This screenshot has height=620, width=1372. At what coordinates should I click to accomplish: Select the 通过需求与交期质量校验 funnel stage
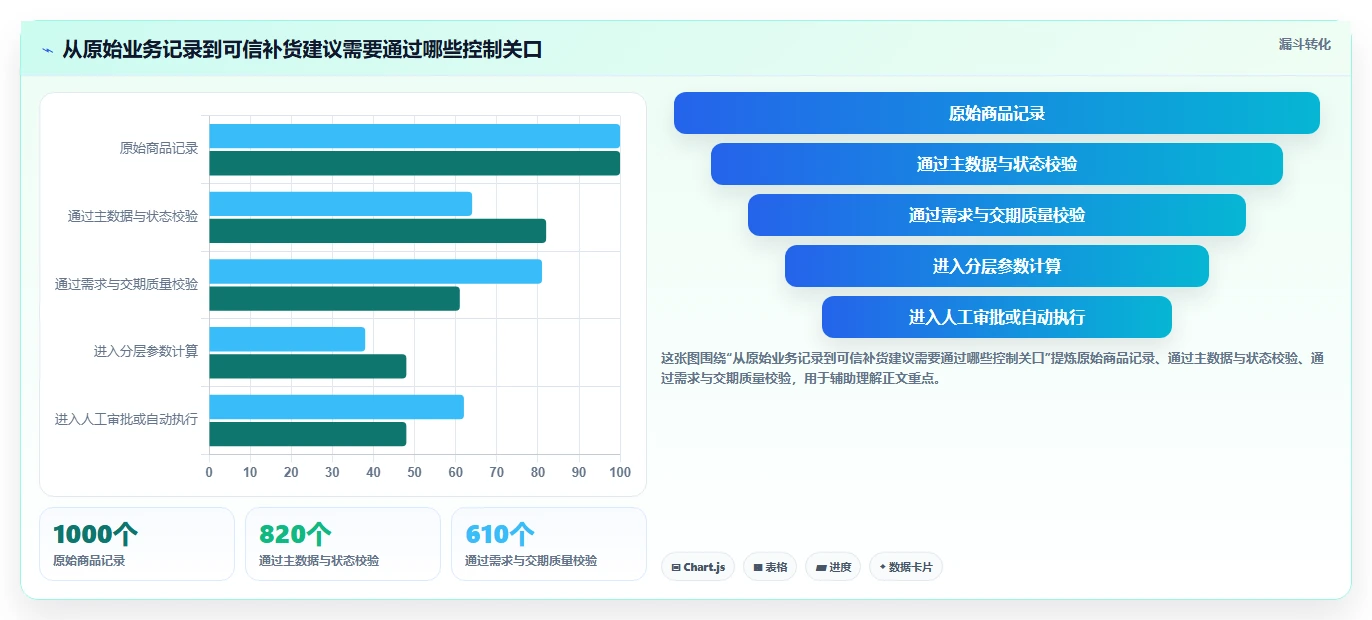(997, 215)
